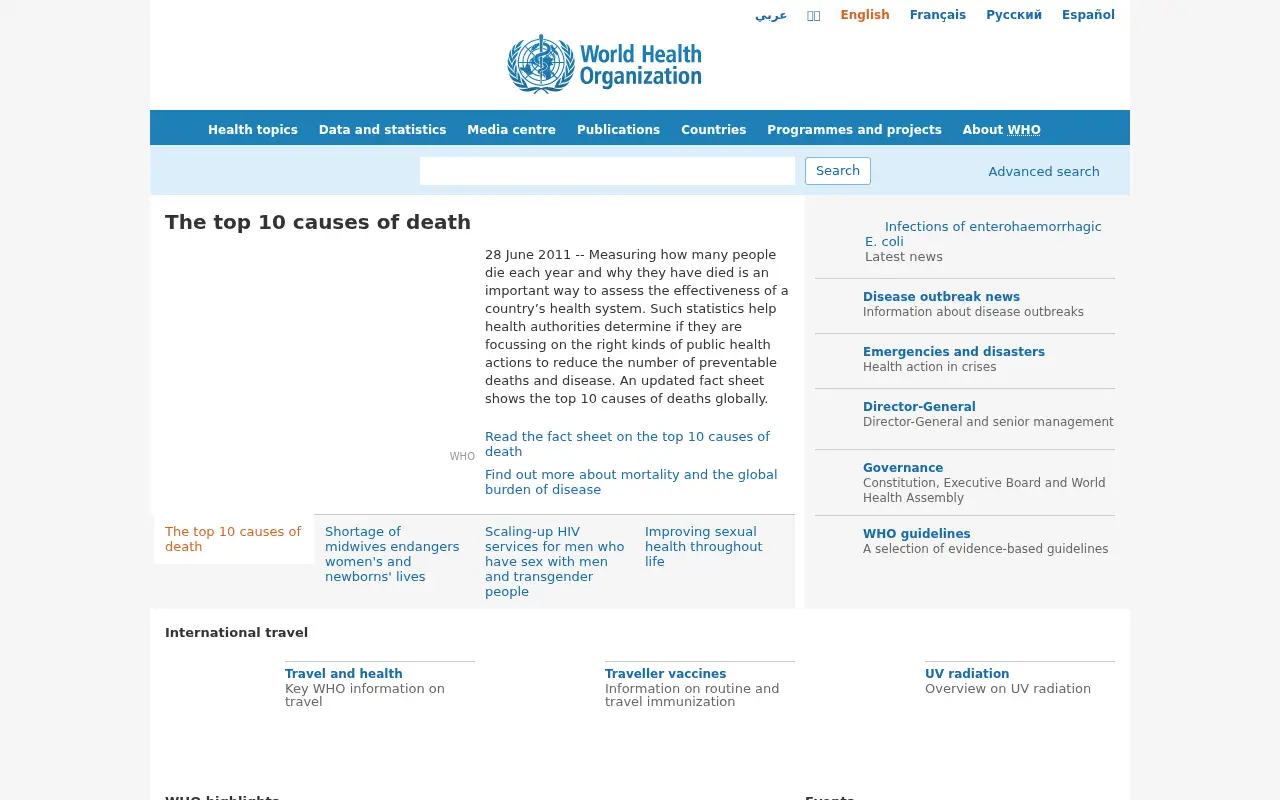Switch language to Русский
1280x800 pixels.
[x=1014, y=15]
